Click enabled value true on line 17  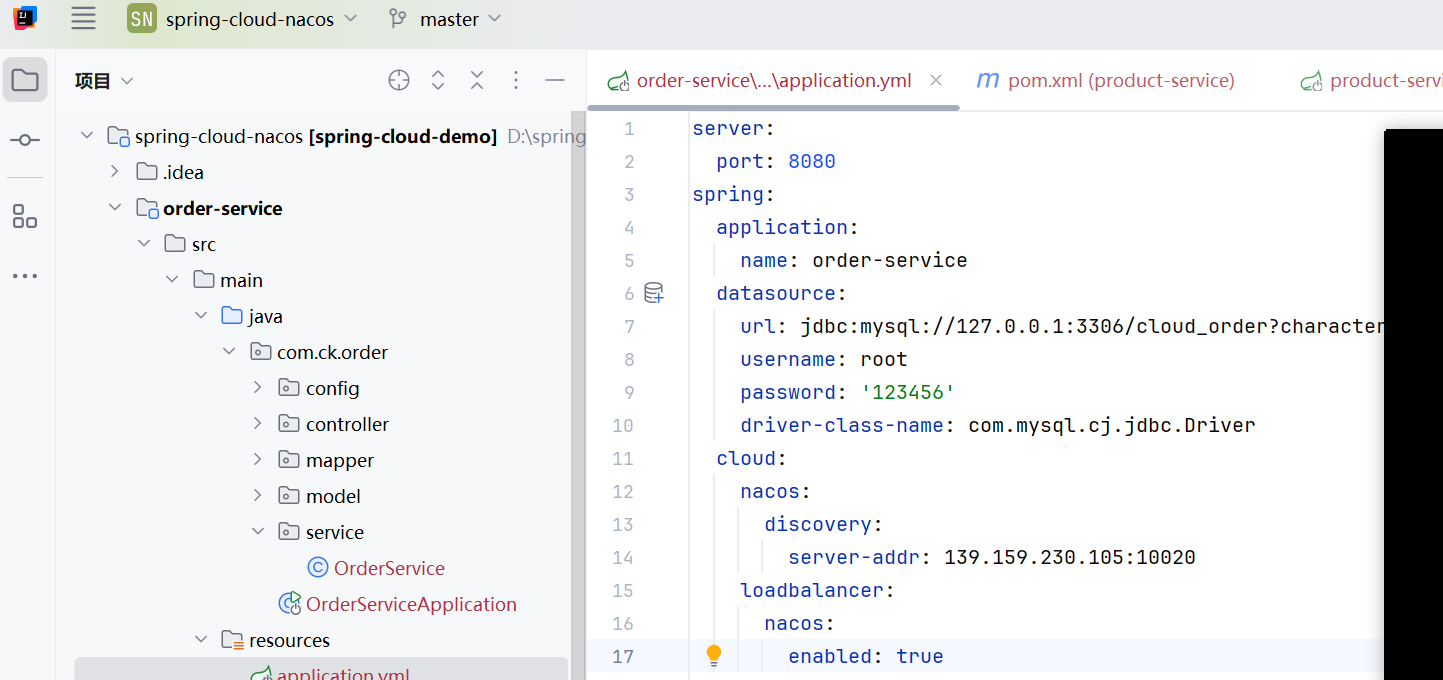(x=920, y=656)
